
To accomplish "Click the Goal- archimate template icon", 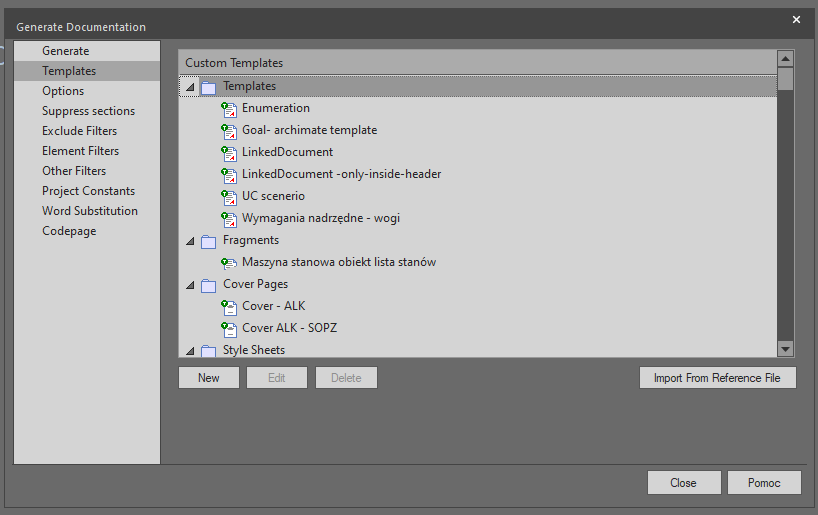I will (x=229, y=131).
